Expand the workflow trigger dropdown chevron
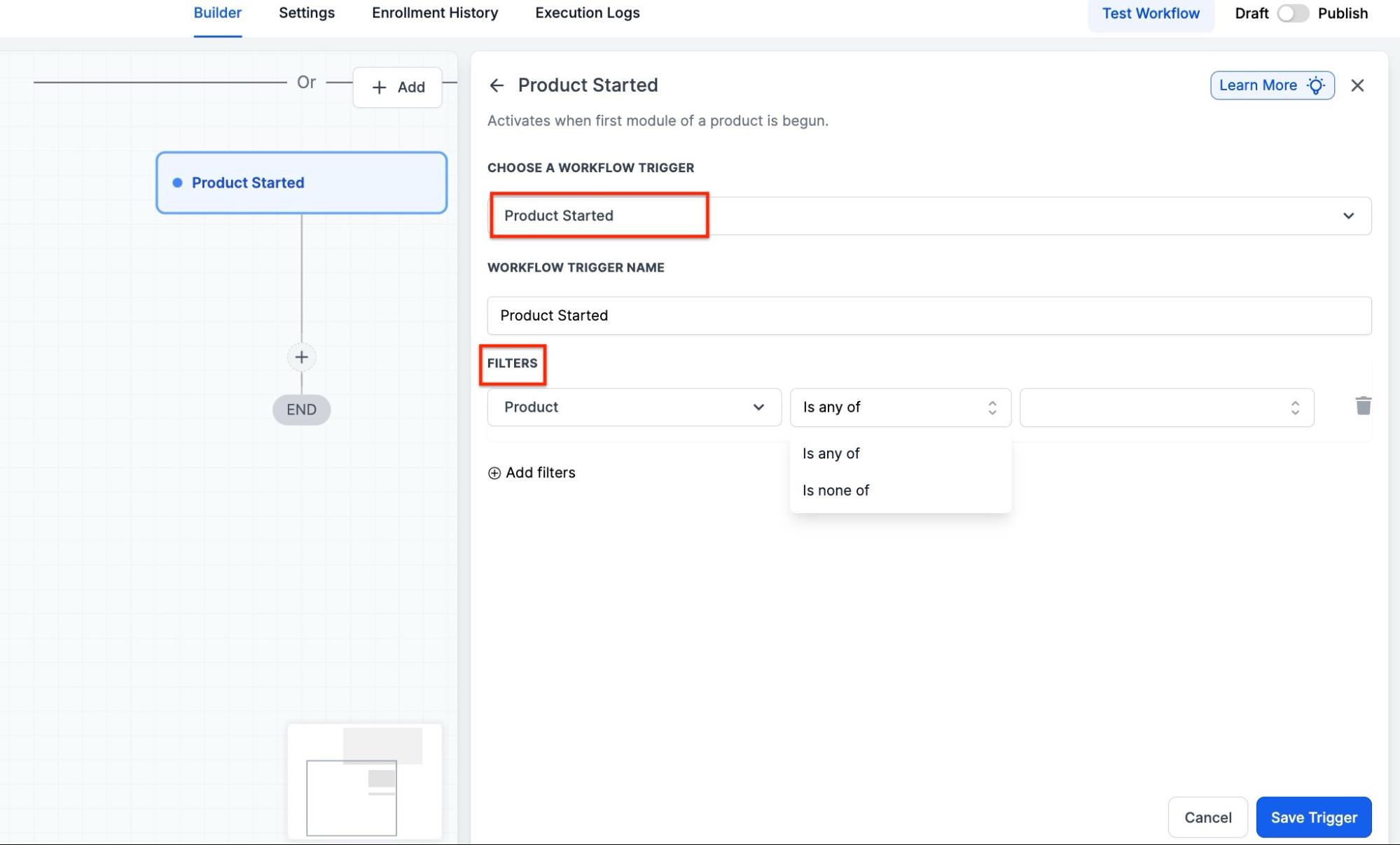 pyautogui.click(x=1347, y=216)
